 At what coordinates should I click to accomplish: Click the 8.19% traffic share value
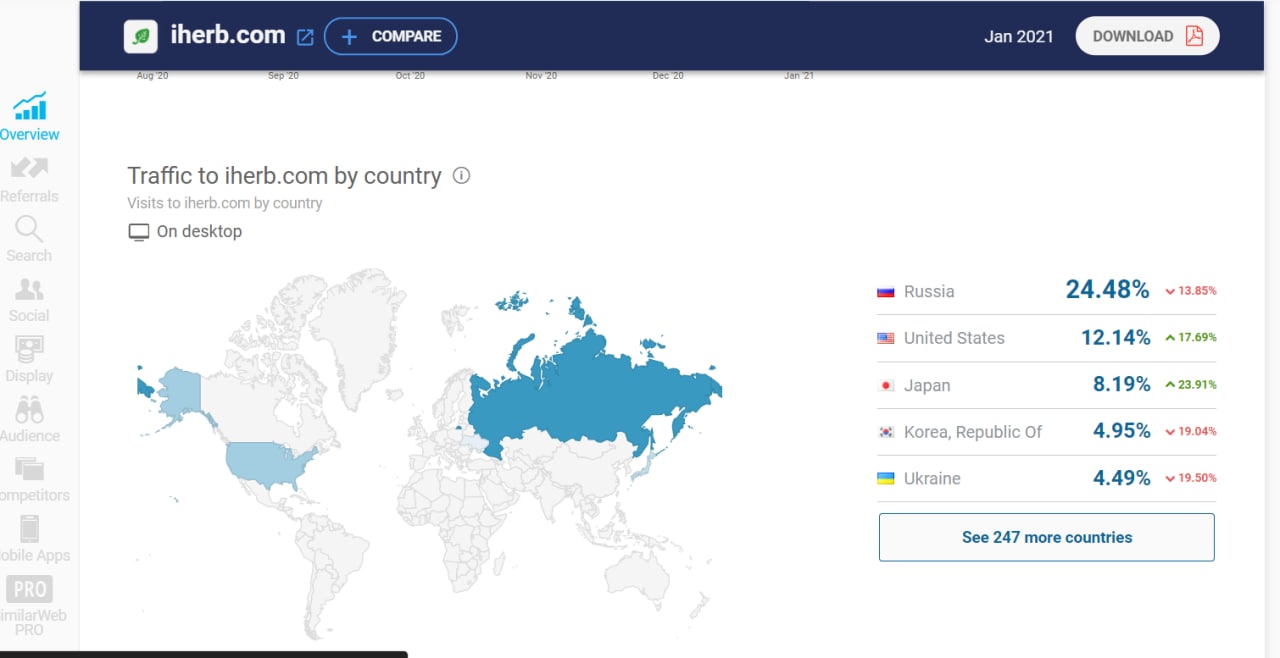coord(1121,384)
